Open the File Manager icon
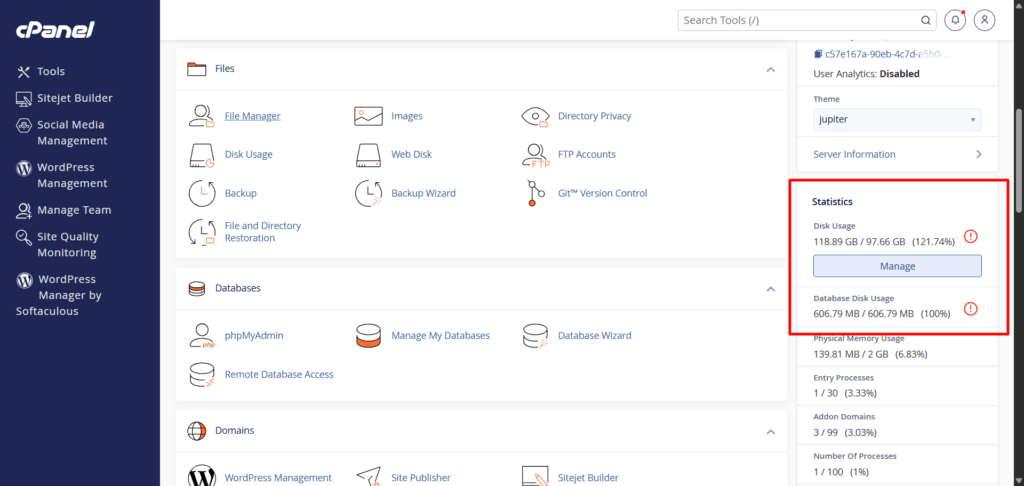Image resolution: width=1024 pixels, height=486 pixels. (202, 116)
